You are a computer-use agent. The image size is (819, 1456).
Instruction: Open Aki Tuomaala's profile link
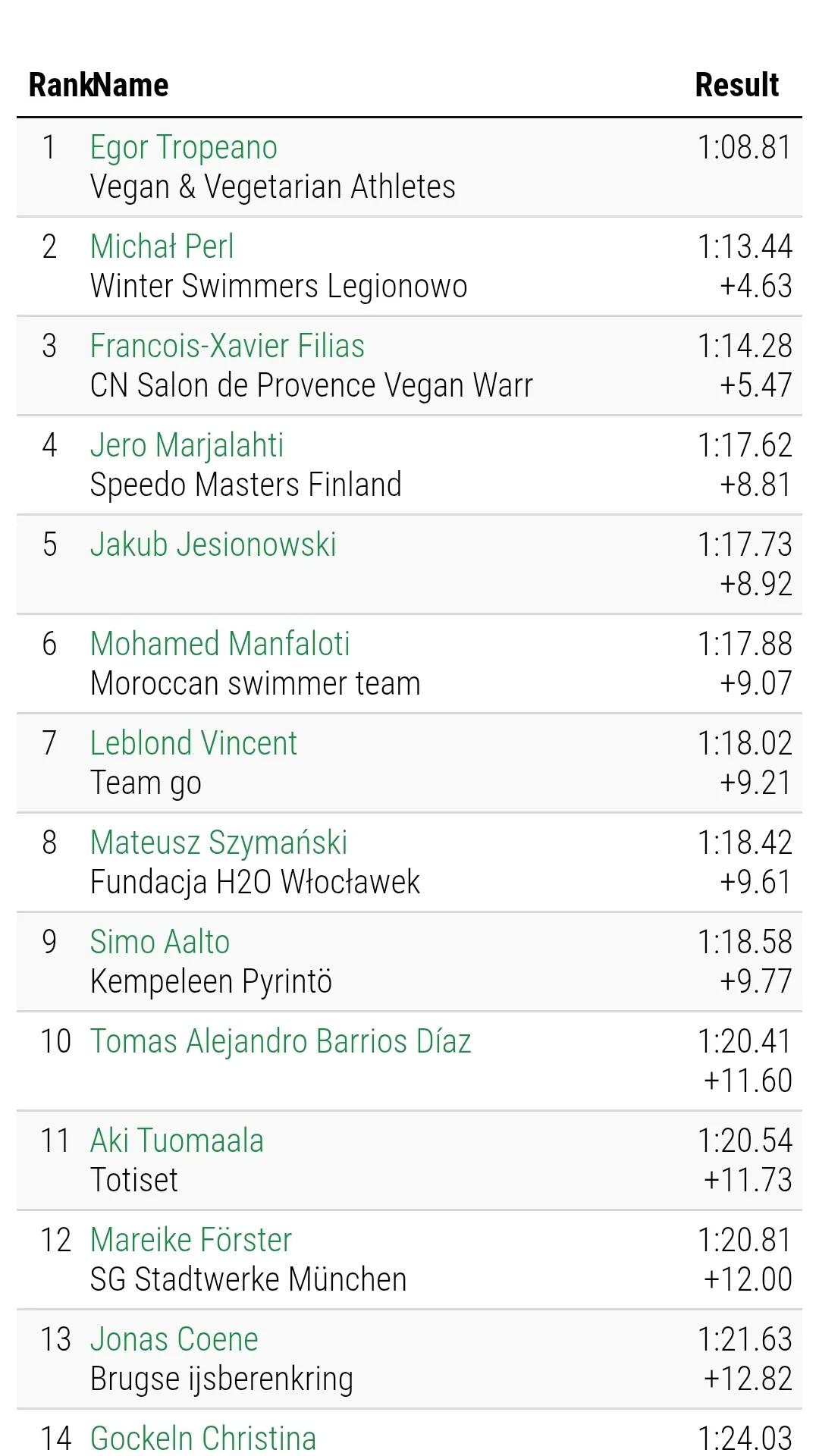(177, 1141)
